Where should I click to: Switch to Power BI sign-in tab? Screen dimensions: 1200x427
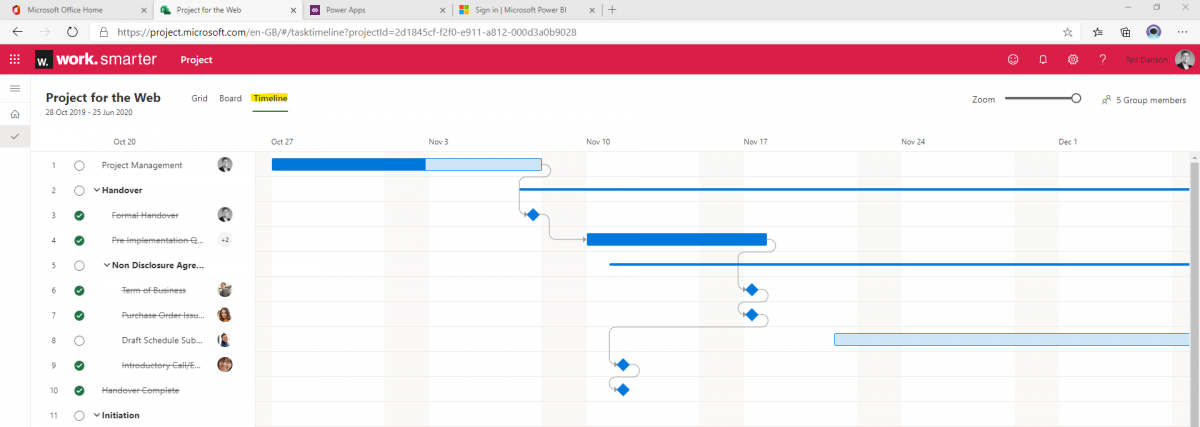pos(526,9)
